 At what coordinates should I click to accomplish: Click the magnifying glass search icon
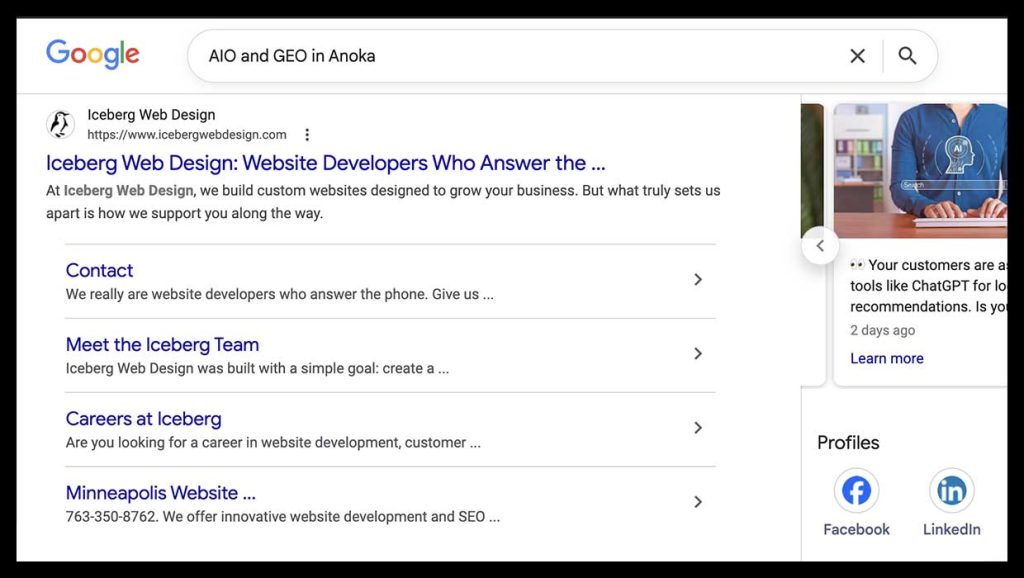(x=907, y=56)
